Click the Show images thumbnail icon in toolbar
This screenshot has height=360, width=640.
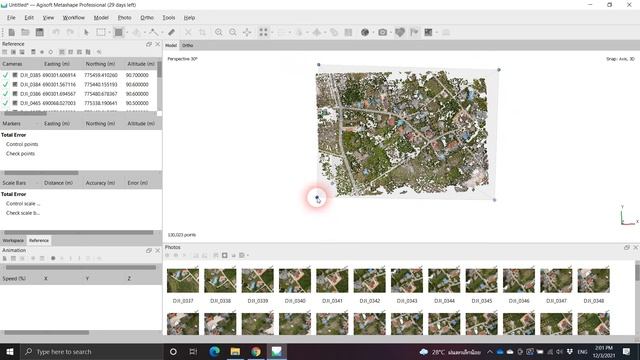(428, 32)
